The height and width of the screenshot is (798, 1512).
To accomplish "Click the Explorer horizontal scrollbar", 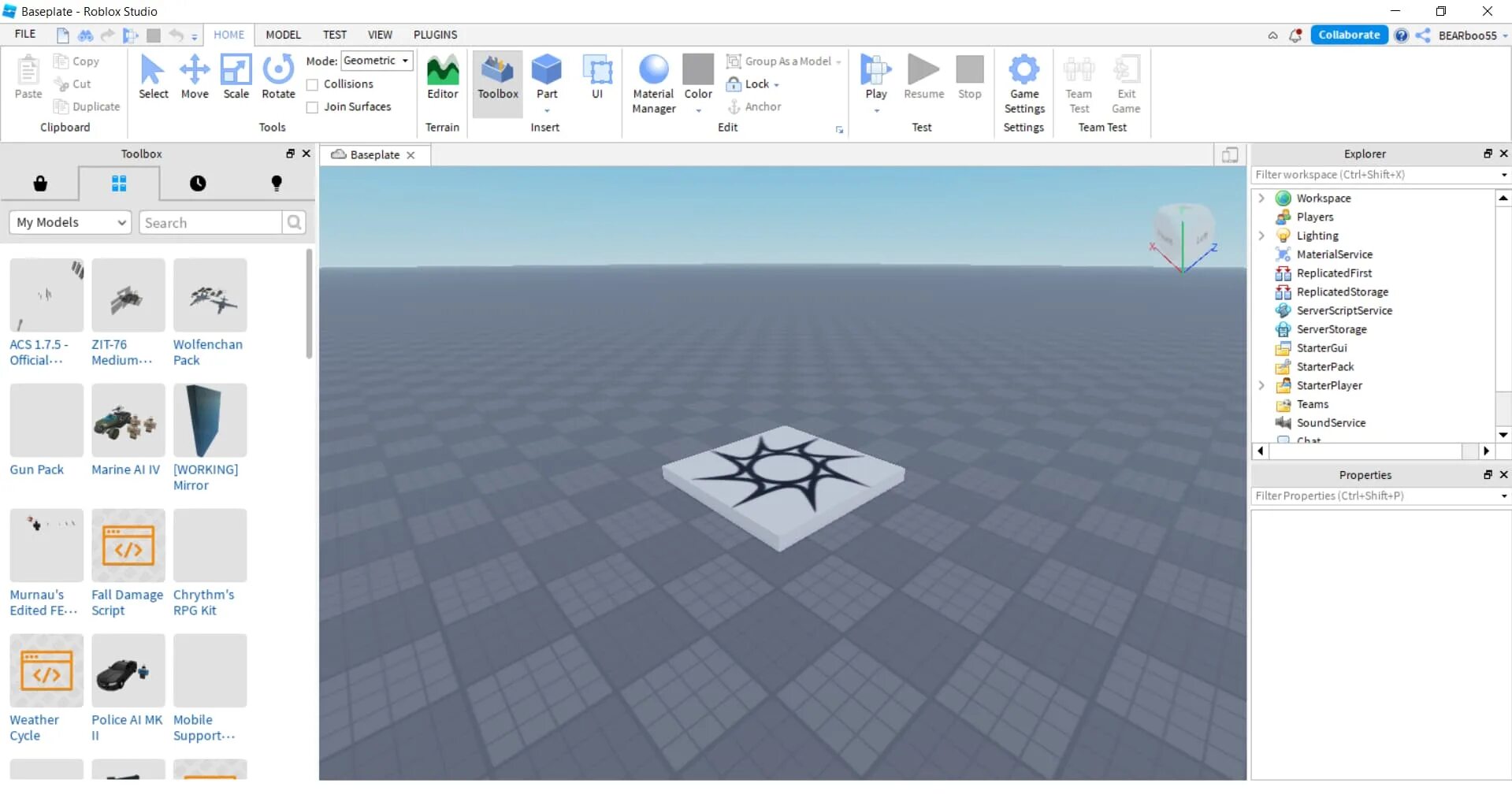I will (1365, 451).
